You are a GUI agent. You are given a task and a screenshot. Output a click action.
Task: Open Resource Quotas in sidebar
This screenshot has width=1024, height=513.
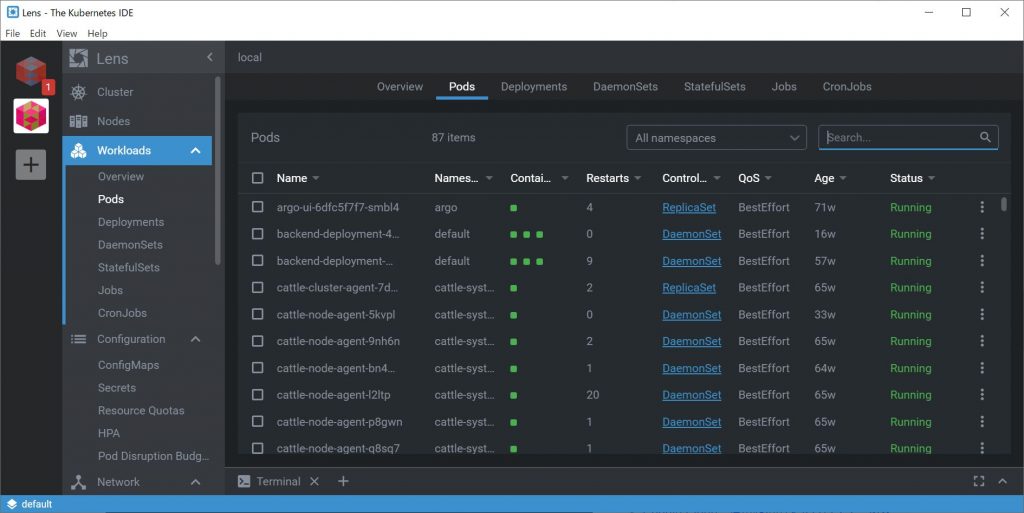pyautogui.click(x=141, y=411)
